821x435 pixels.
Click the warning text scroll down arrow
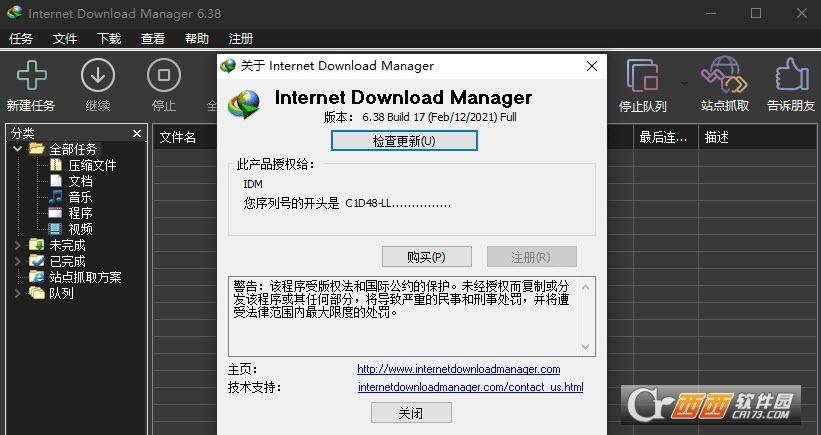[x=585, y=347]
